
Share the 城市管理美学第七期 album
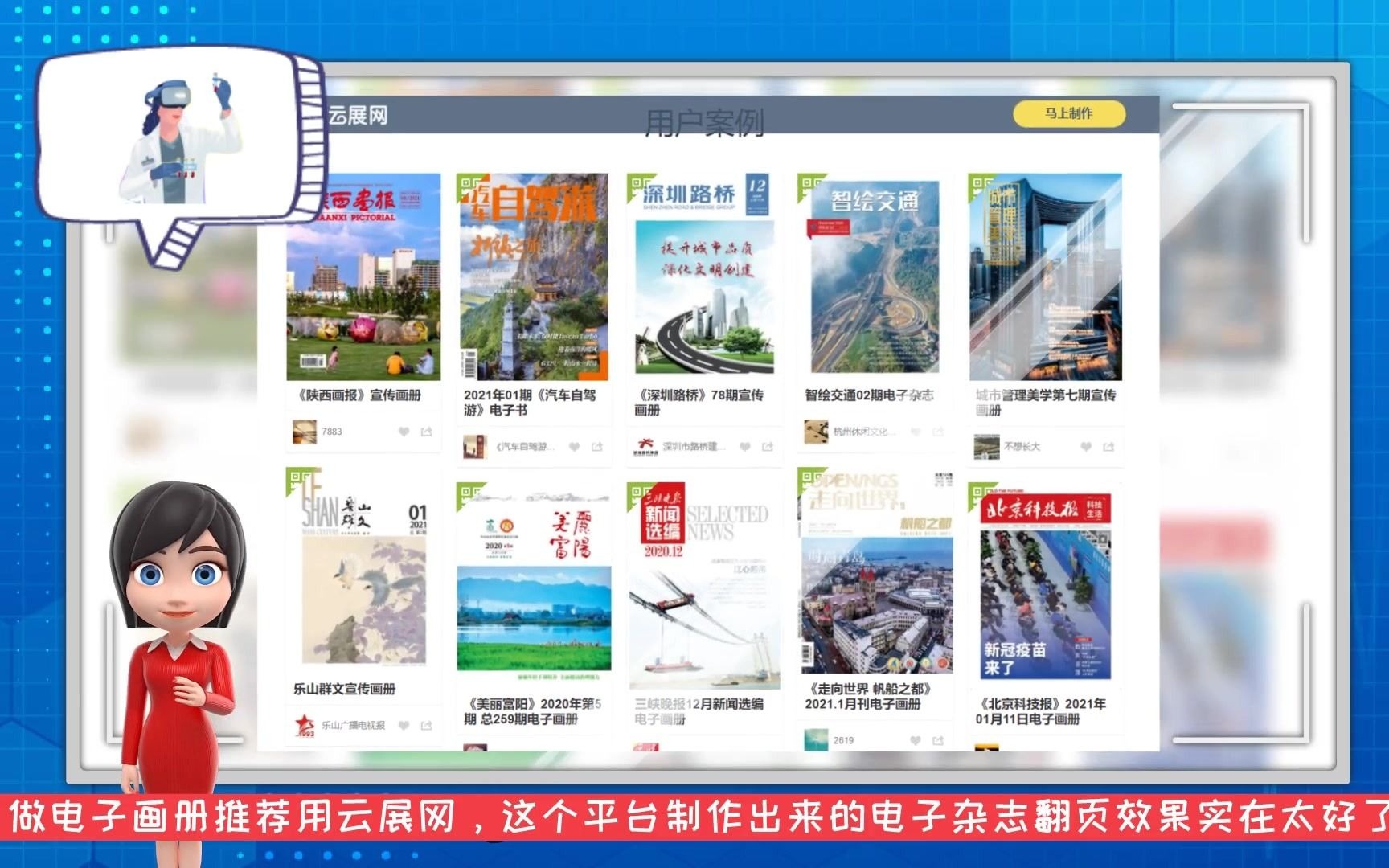[1109, 447]
